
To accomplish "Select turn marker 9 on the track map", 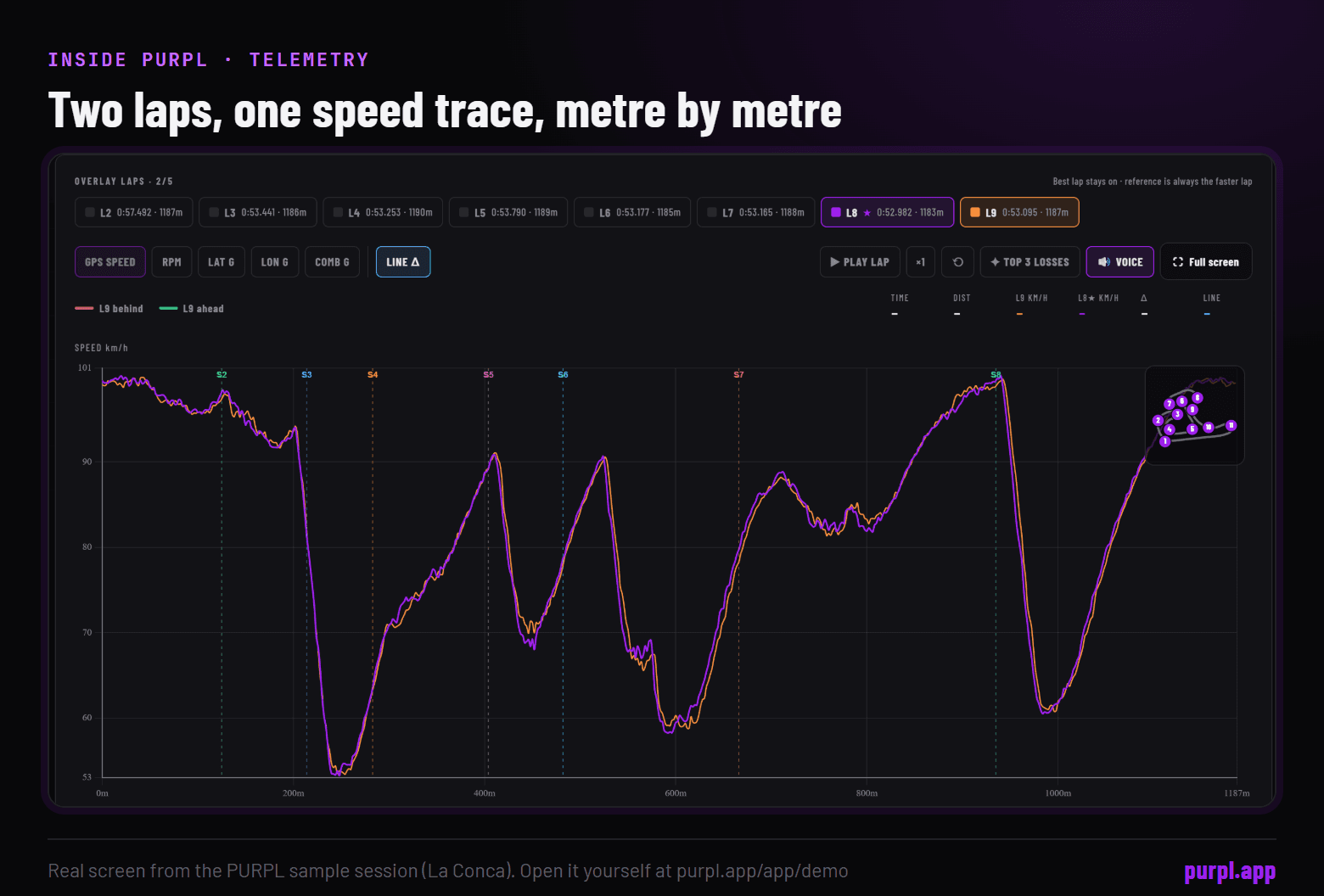I will point(1192,410).
